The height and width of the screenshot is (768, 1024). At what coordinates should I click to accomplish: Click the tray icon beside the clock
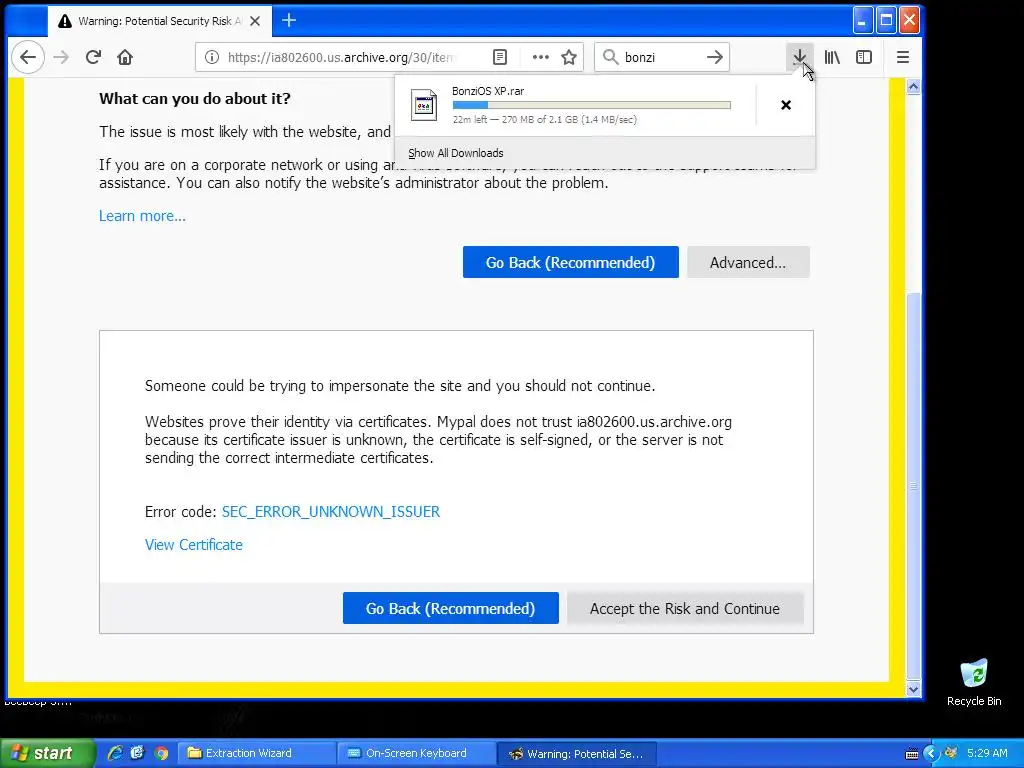[x=952, y=753]
